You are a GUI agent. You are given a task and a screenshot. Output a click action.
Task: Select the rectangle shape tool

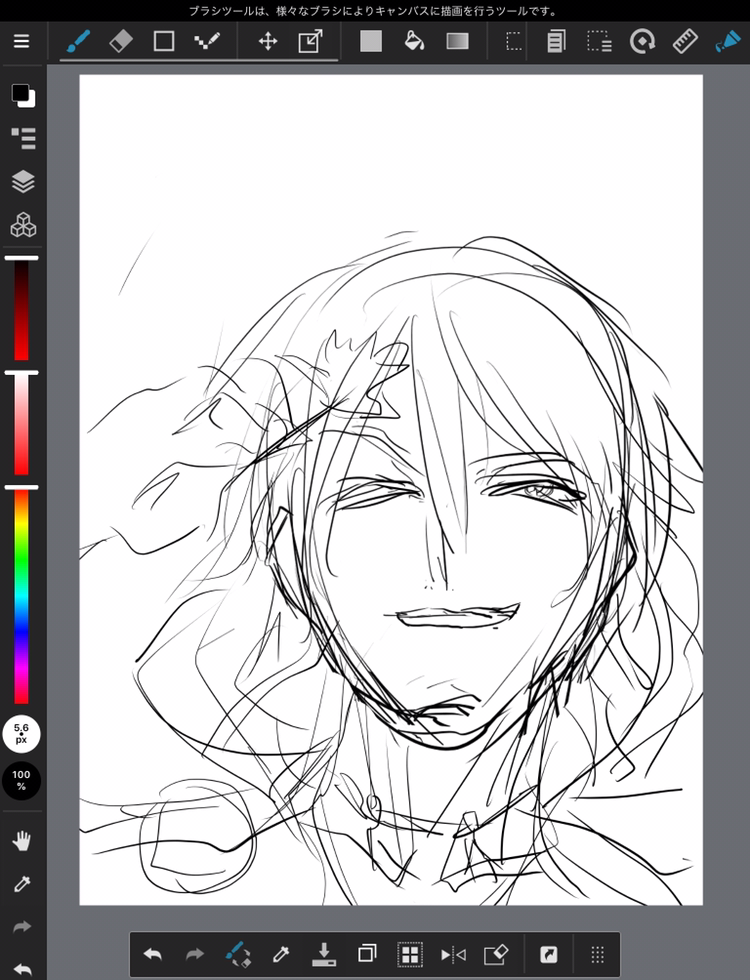click(164, 41)
